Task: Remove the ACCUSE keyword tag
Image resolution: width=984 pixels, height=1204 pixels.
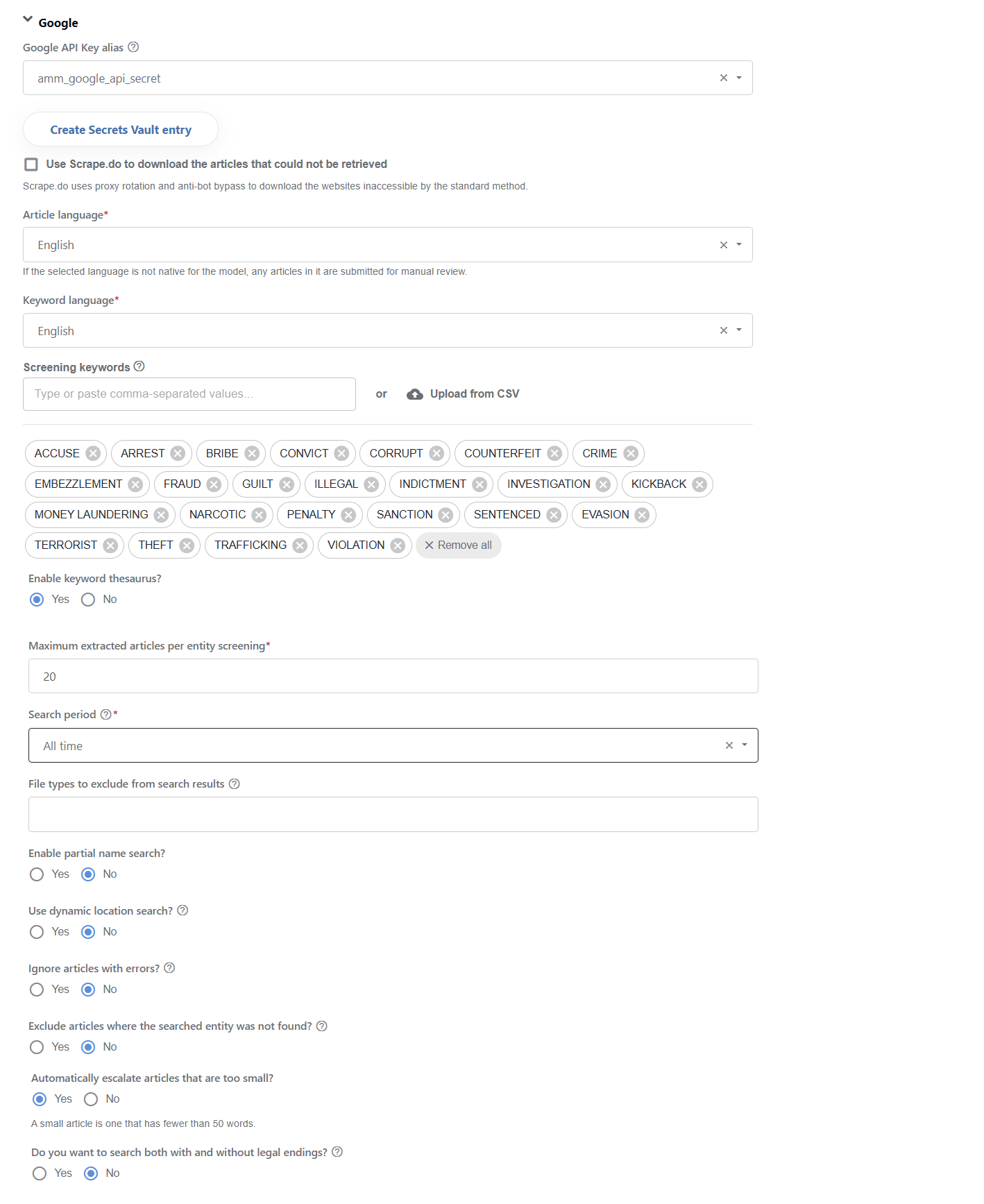Action: 93,453
